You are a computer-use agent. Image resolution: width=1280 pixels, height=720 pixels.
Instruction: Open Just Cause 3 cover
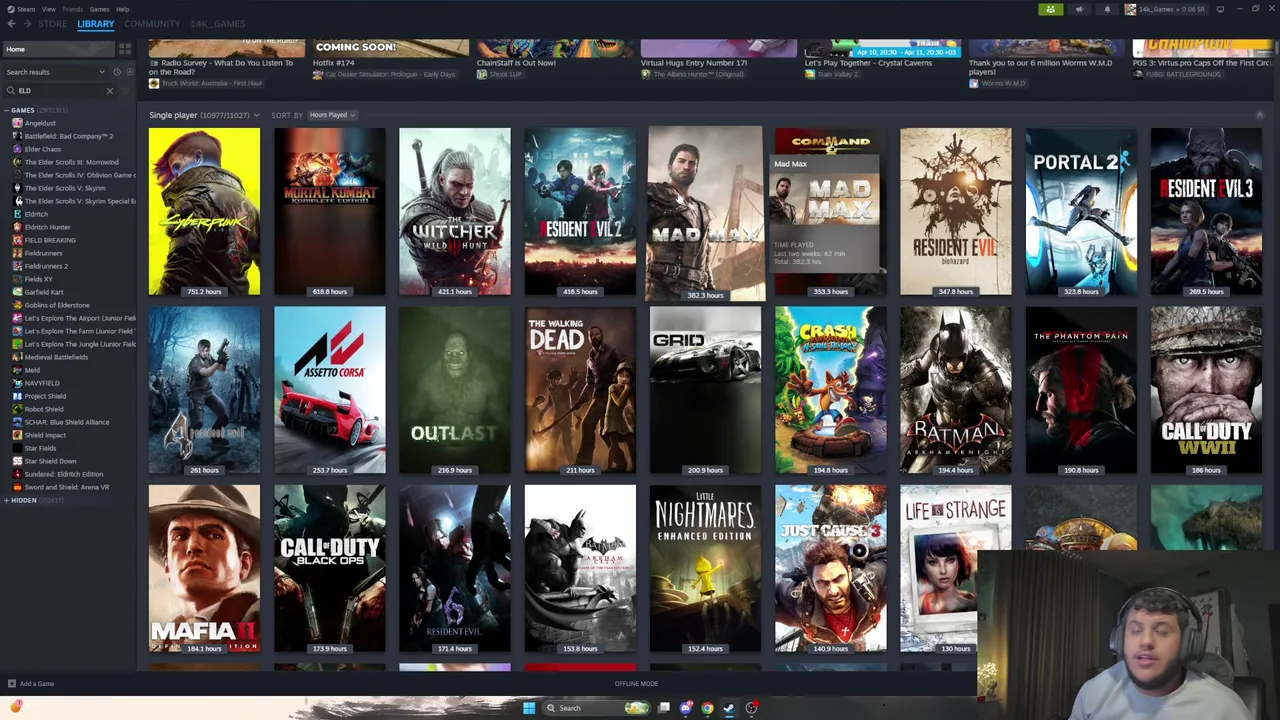point(830,568)
